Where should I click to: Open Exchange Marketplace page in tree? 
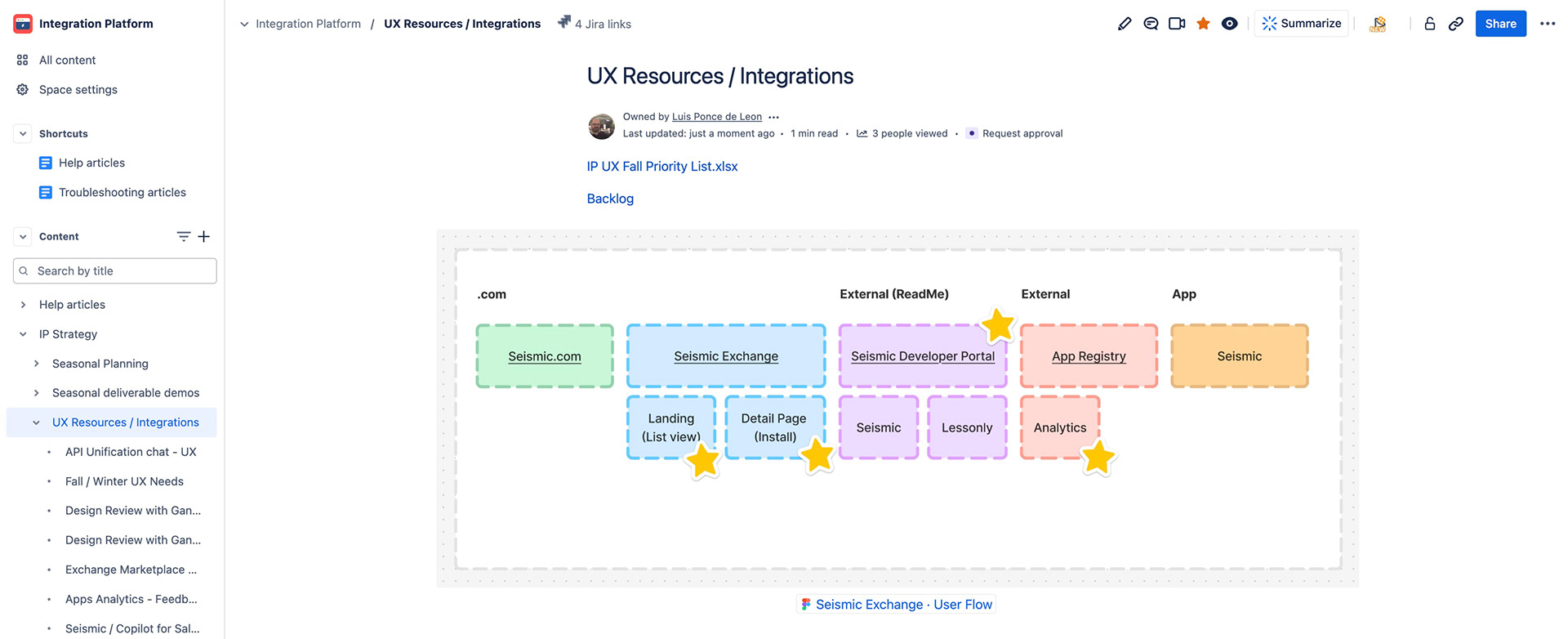click(x=131, y=569)
